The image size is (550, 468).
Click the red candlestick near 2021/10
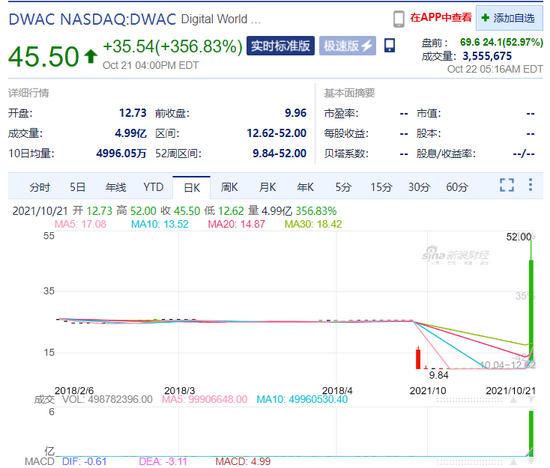pos(418,359)
